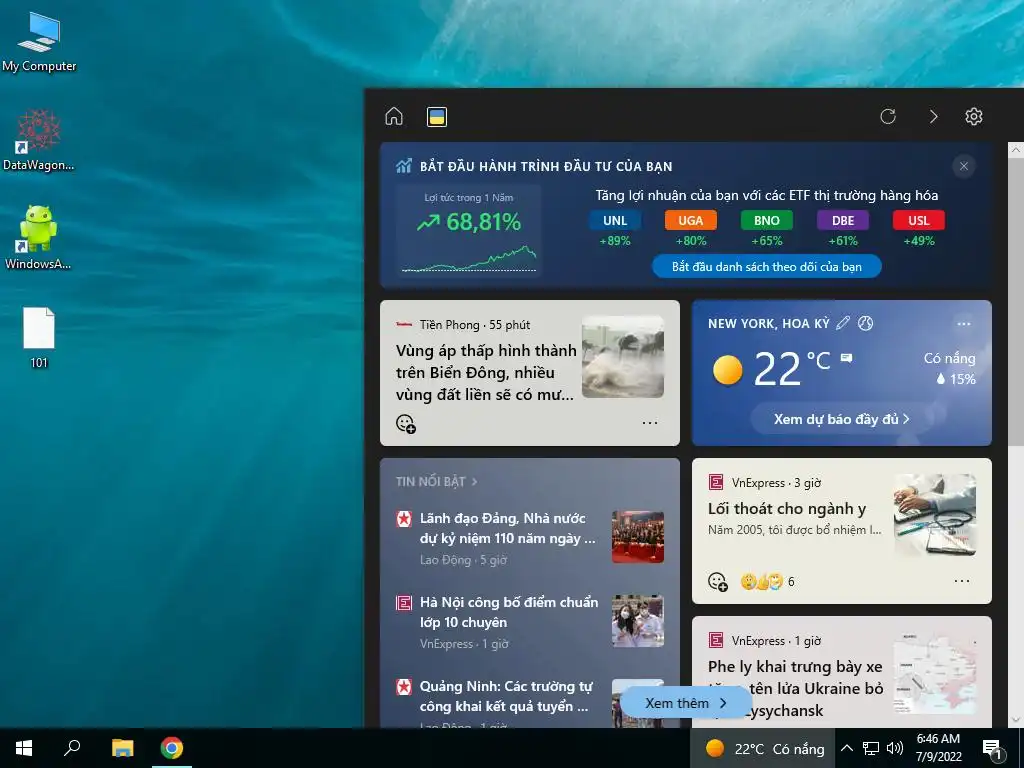Viewport: 1024px width, 768px height.
Task: Select the DataWagon desktop shortcut
Action: pos(39,140)
